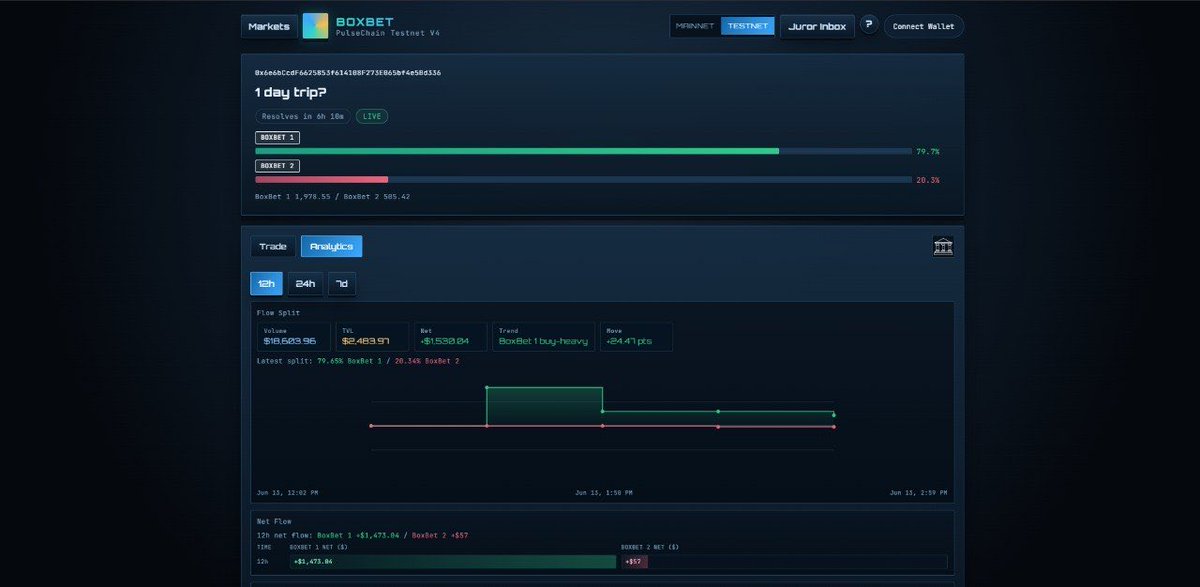
Task: Open the Markets page
Action: click(x=269, y=26)
